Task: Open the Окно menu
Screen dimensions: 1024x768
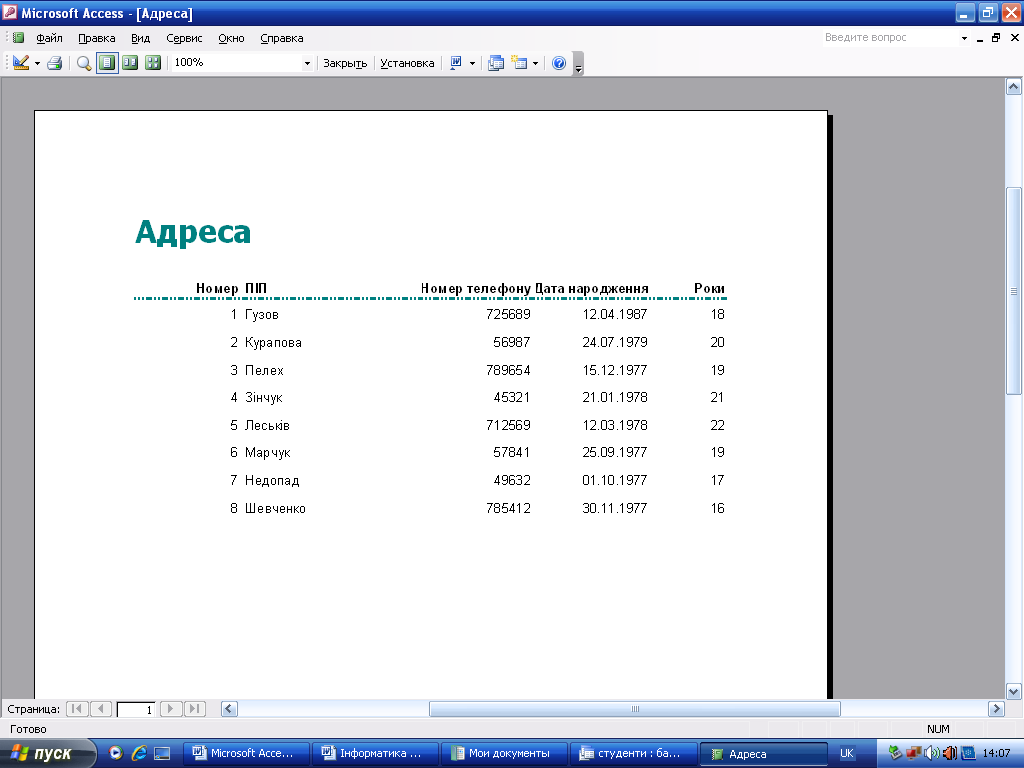Action: click(231, 38)
